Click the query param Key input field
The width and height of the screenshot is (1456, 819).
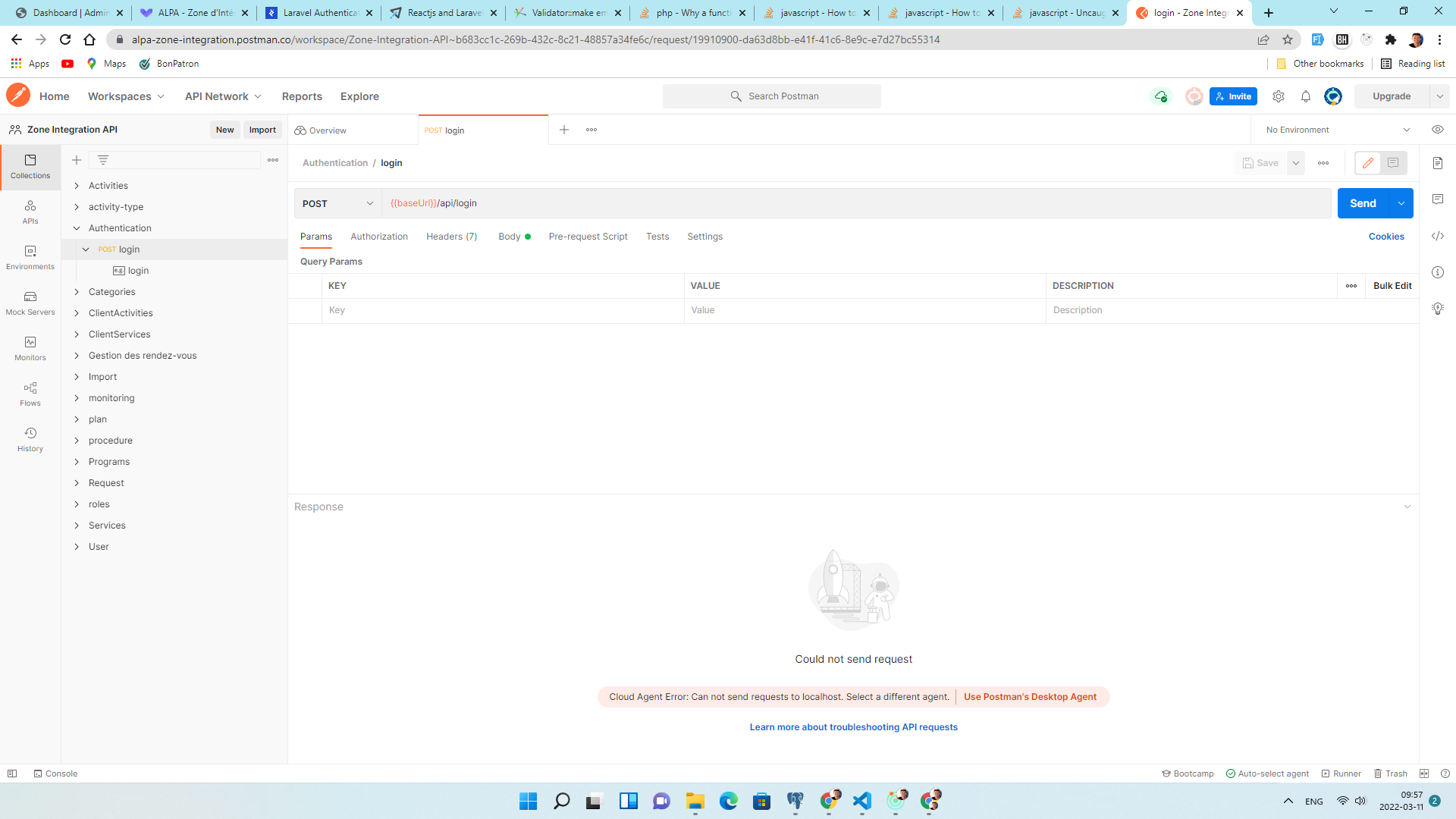502,310
